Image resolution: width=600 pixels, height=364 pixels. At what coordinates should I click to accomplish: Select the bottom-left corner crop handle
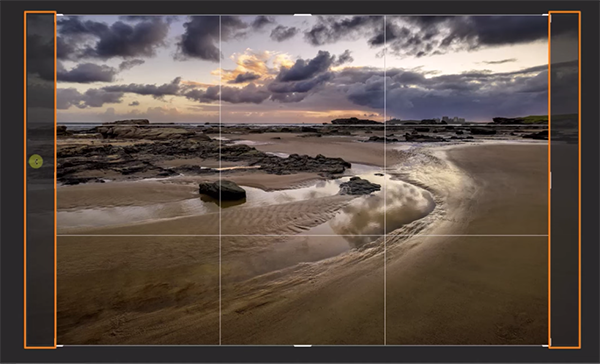tap(59, 346)
